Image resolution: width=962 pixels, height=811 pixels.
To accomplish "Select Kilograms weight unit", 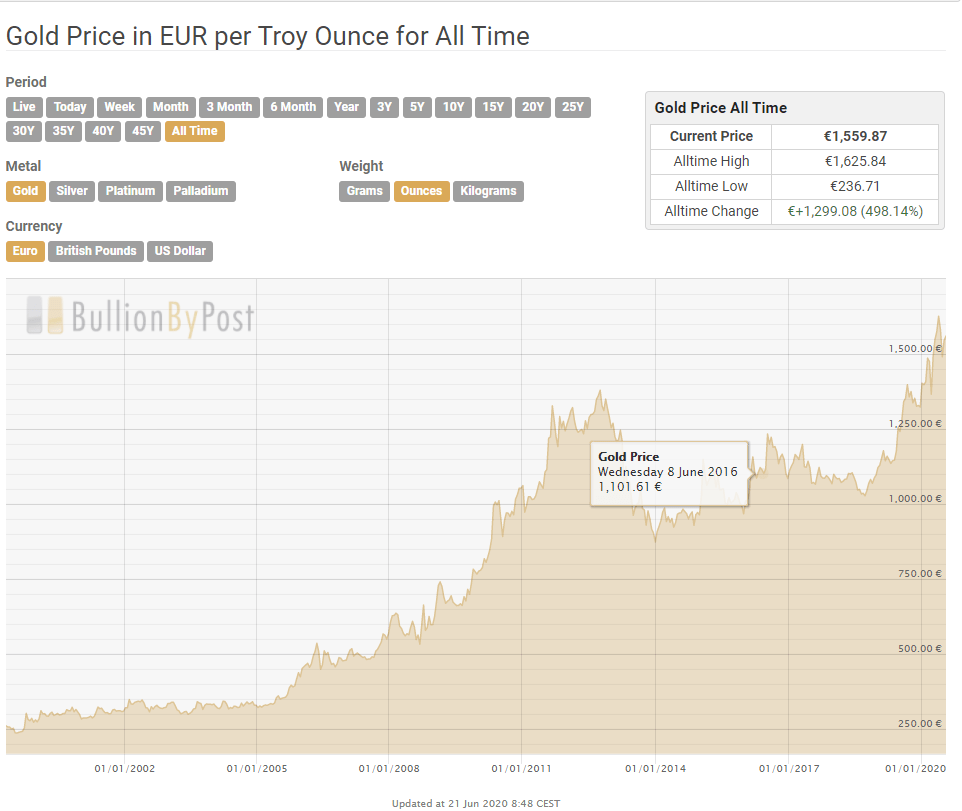I will click(x=488, y=191).
